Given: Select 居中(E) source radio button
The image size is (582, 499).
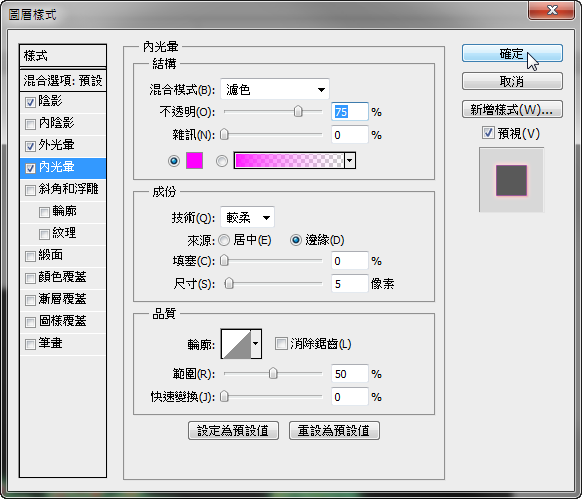Looking at the screenshot, I should [x=224, y=240].
